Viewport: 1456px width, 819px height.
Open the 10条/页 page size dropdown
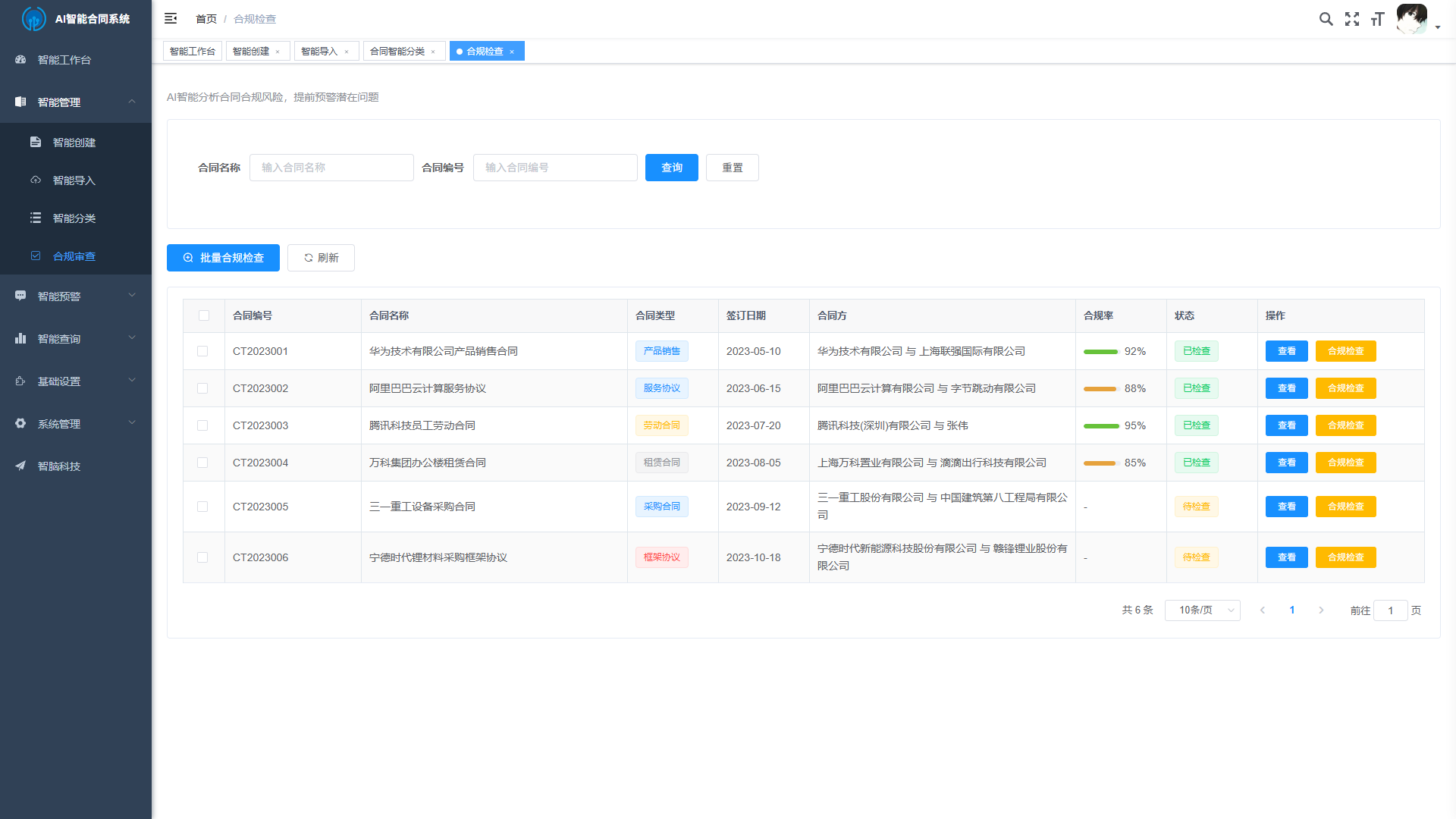tap(1202, 610)
